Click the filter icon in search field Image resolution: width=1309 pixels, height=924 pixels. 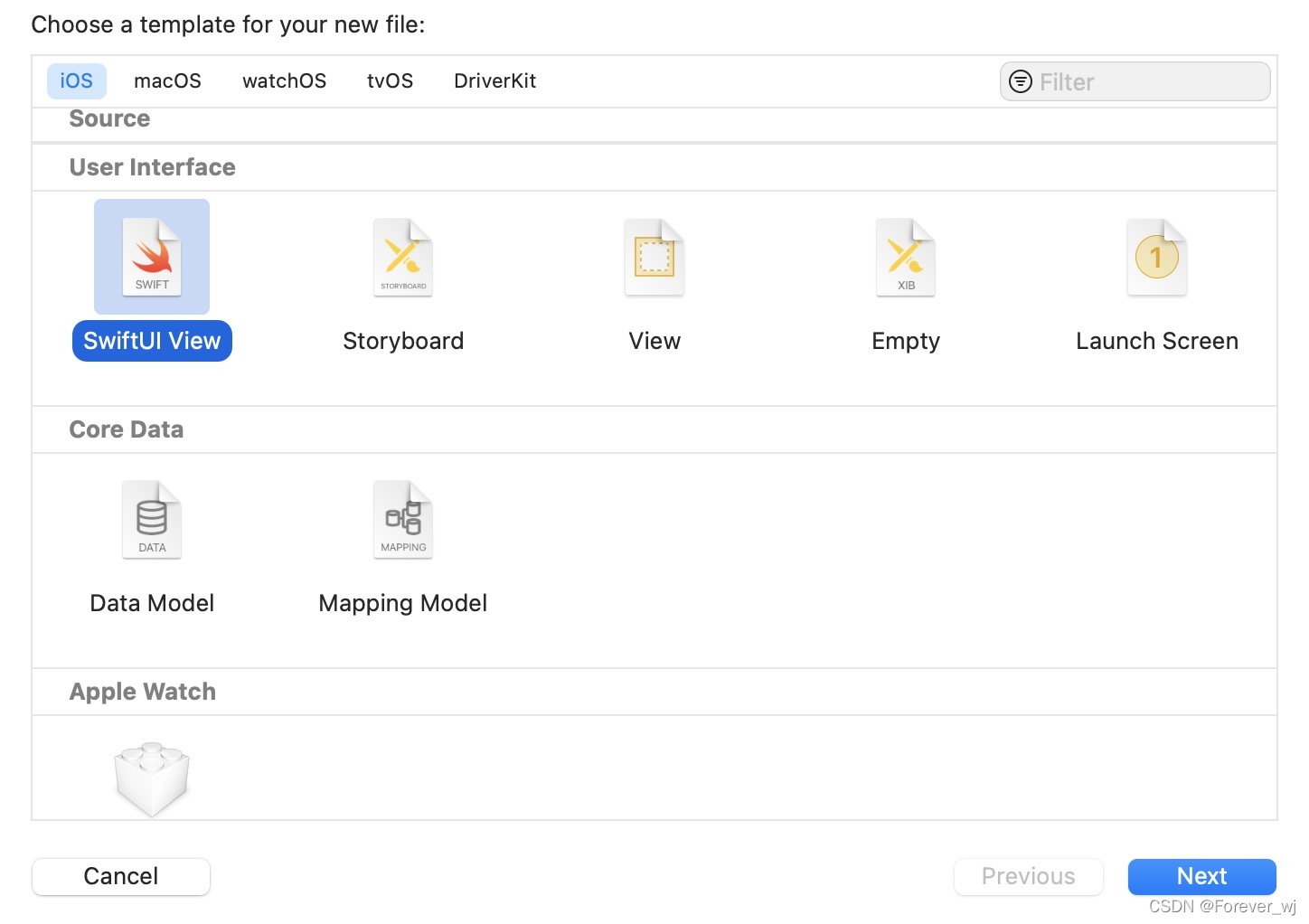[x=1021, y=82]
